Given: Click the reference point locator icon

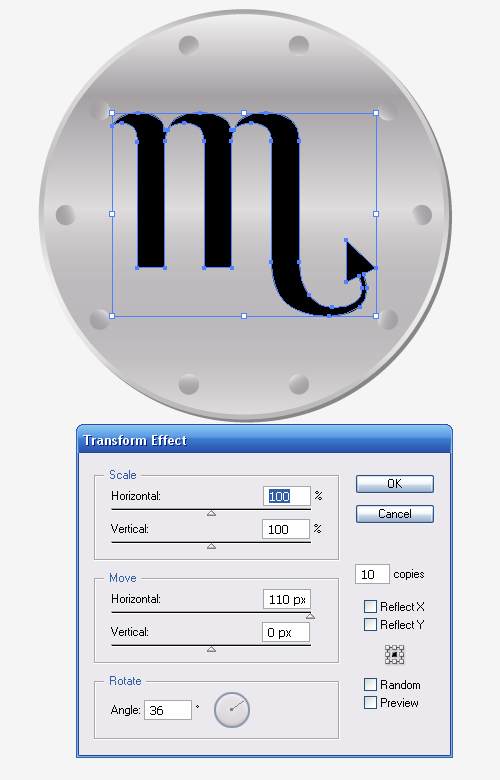Looking at the screenshot, I should [395, 655].
